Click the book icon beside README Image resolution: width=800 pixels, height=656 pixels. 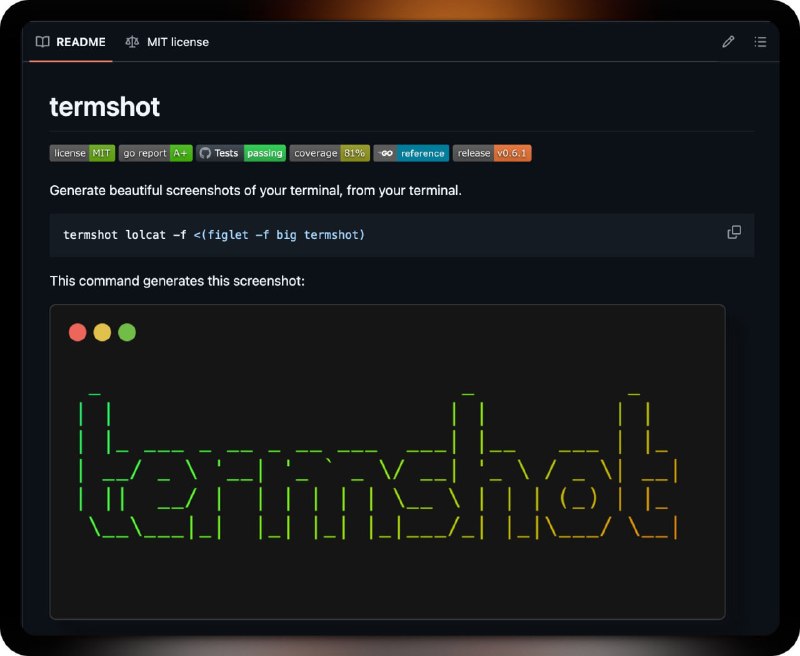42,42
